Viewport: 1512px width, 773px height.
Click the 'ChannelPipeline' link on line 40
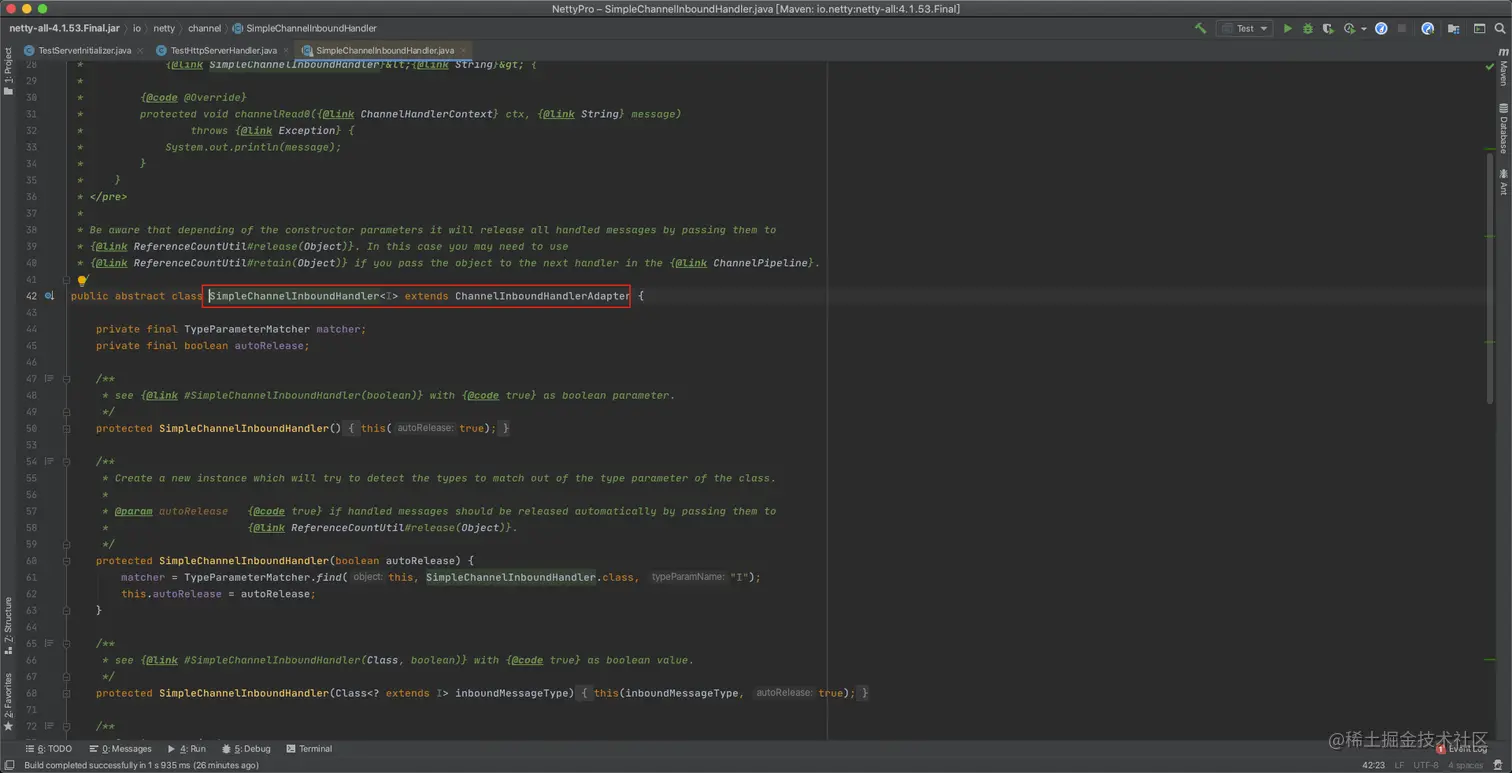pyautogui.click(x=759, y=263)
